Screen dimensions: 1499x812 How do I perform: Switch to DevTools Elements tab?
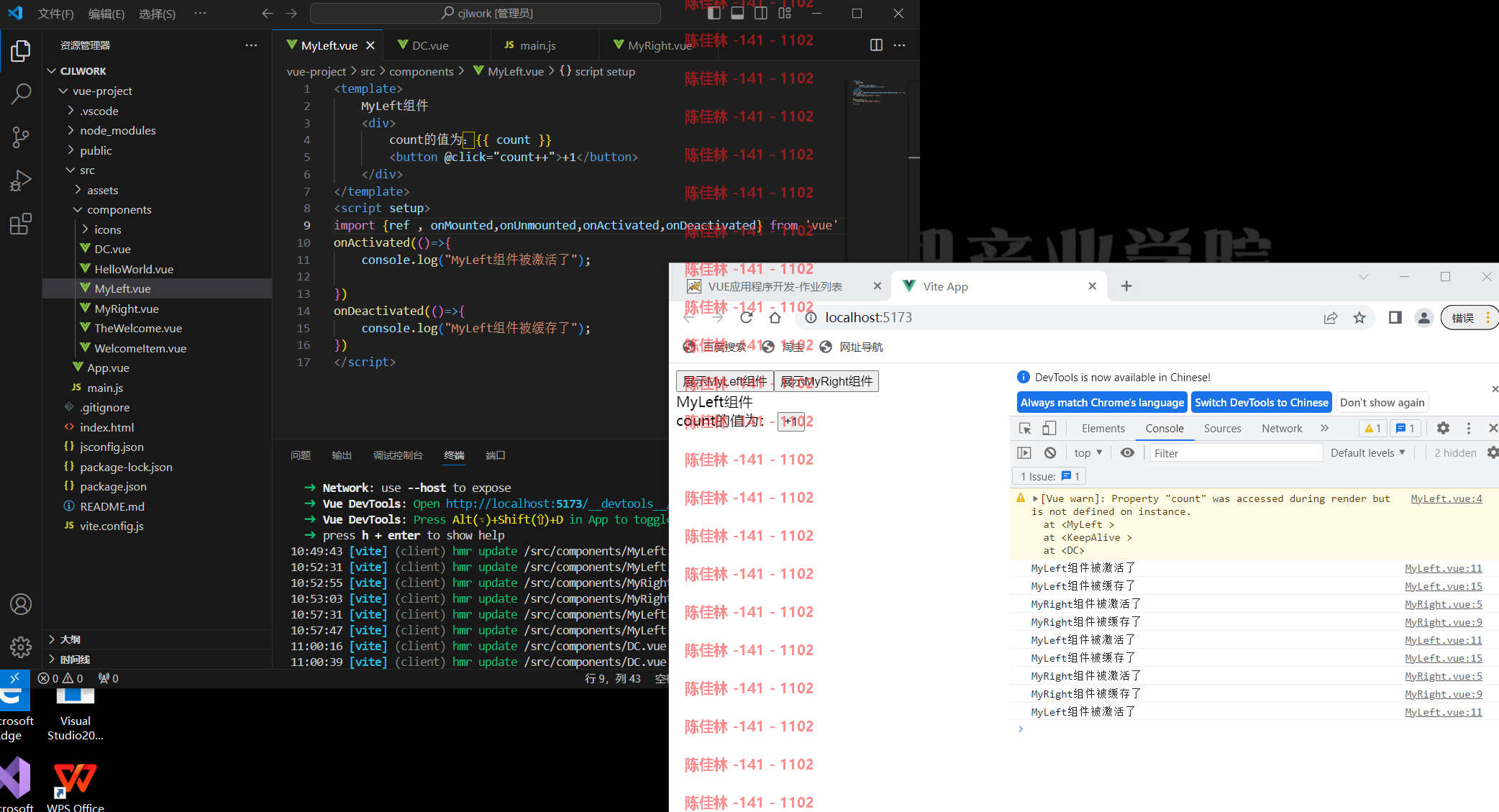(x=1103, y=429)
